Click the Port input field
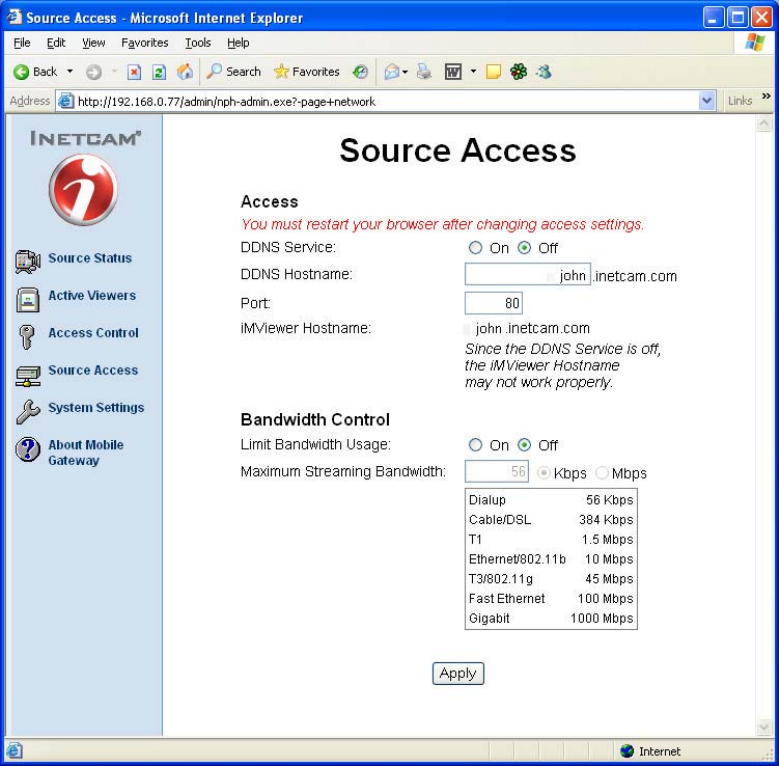 (x=493, y=303)
